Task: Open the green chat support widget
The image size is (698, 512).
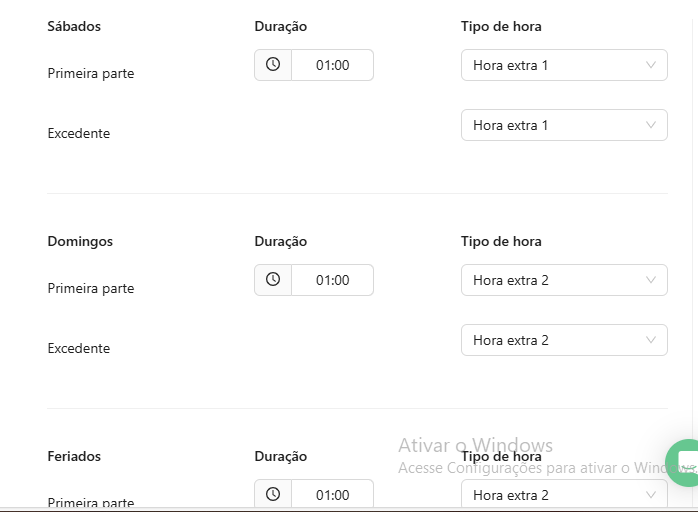Action: point(687,463)
